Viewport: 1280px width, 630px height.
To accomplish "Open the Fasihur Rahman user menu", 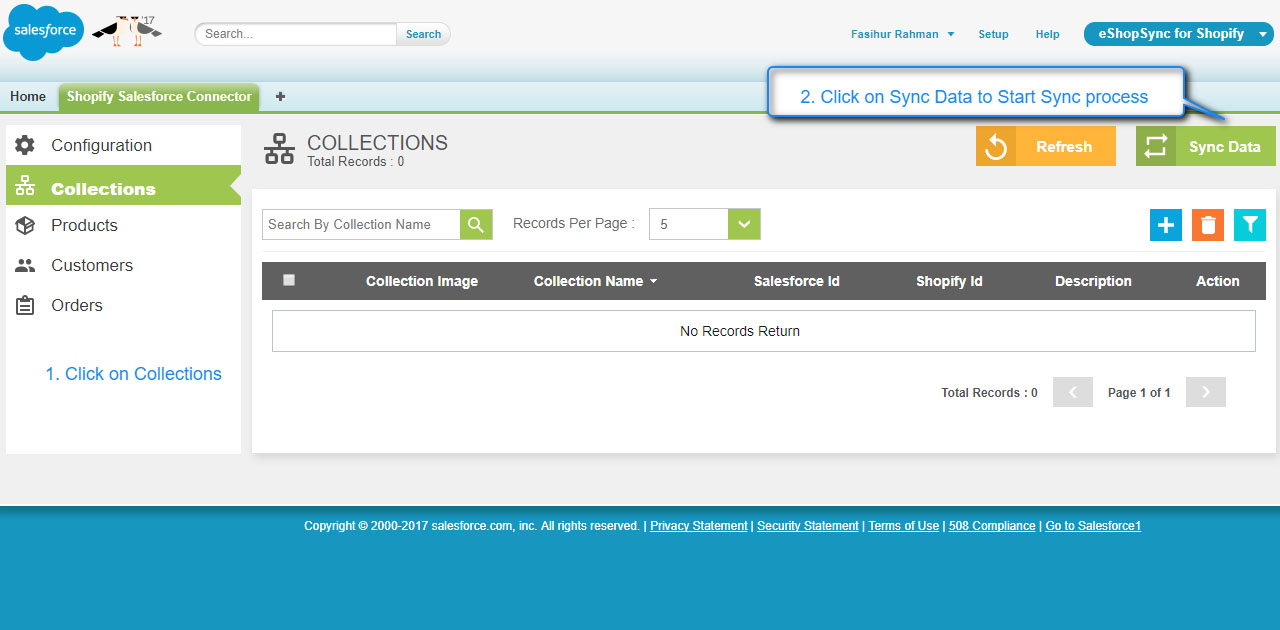I will [902, 34].
